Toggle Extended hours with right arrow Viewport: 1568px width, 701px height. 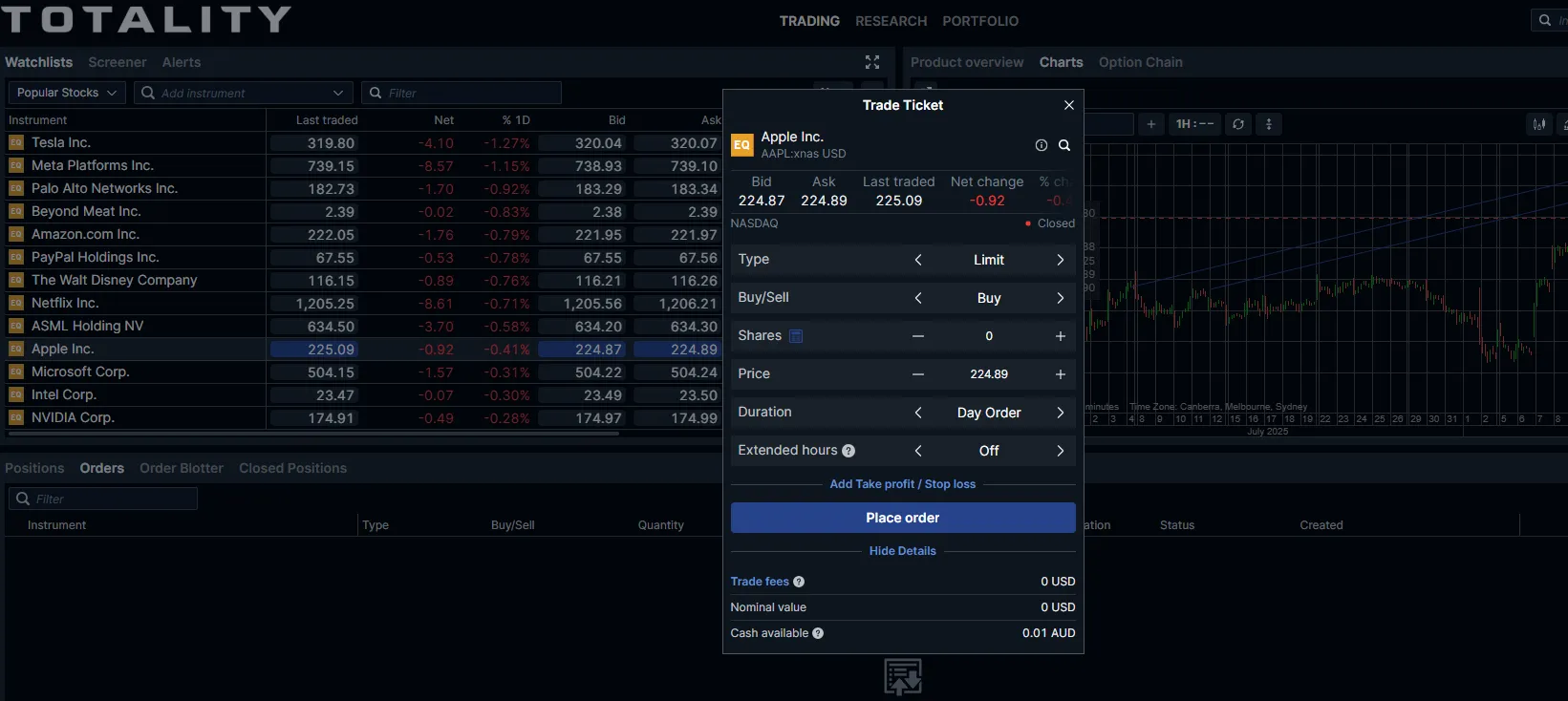pyautogui.click(x=1060, y=451)
